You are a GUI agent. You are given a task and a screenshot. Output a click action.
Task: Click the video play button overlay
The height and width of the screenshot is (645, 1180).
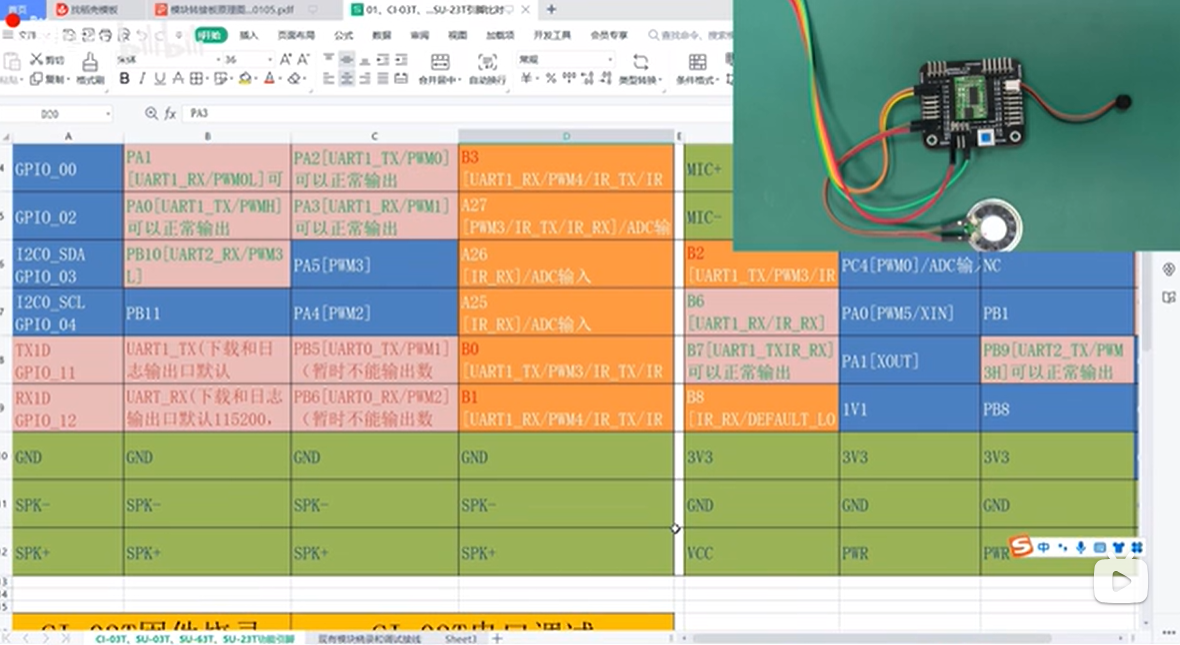point(1120,580)
